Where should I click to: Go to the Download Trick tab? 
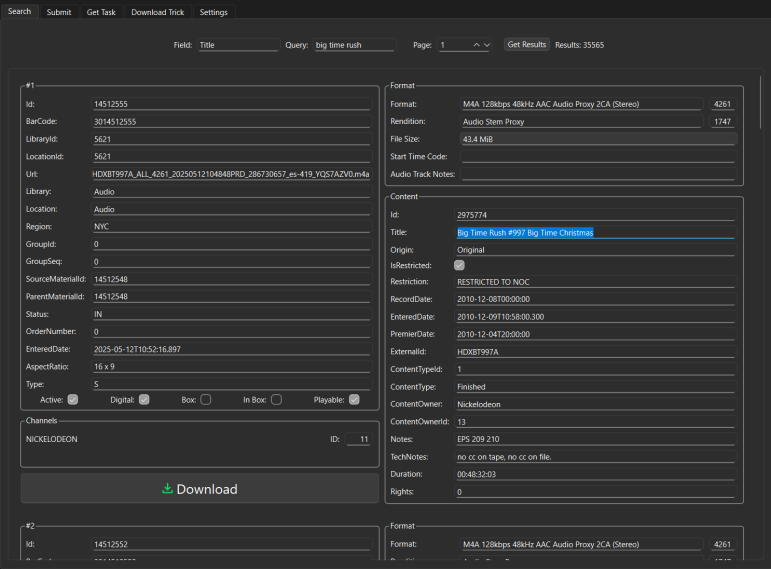[157, 12]
